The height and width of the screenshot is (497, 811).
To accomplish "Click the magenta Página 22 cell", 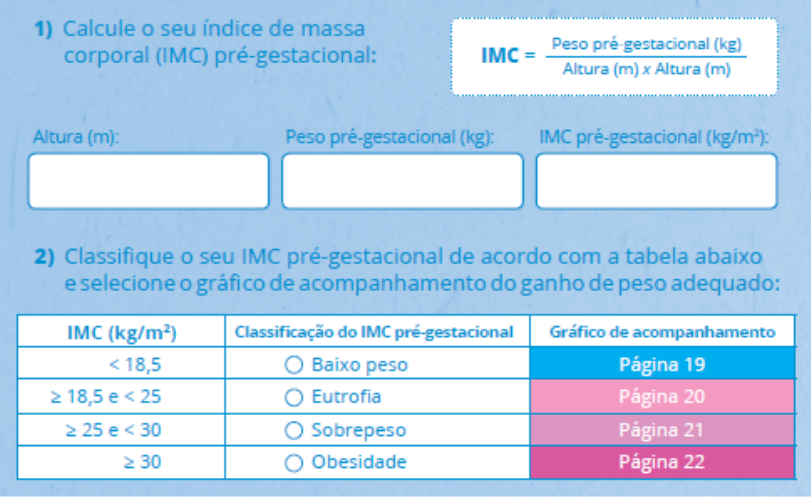I will 662,462.
